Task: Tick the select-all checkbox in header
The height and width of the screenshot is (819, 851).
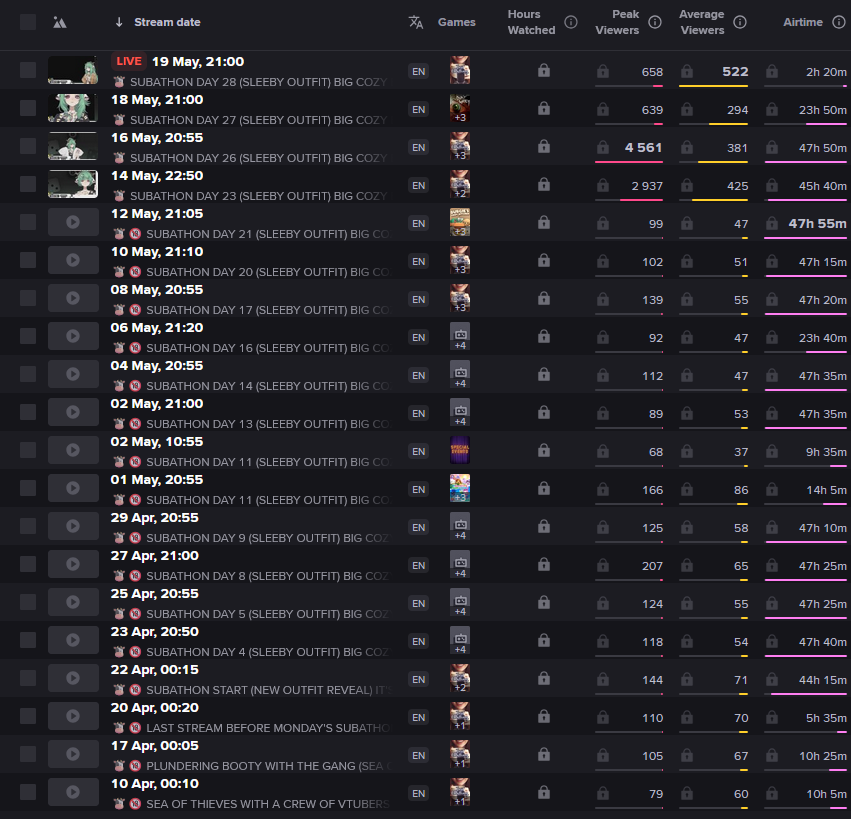Action: coord(28,22)
